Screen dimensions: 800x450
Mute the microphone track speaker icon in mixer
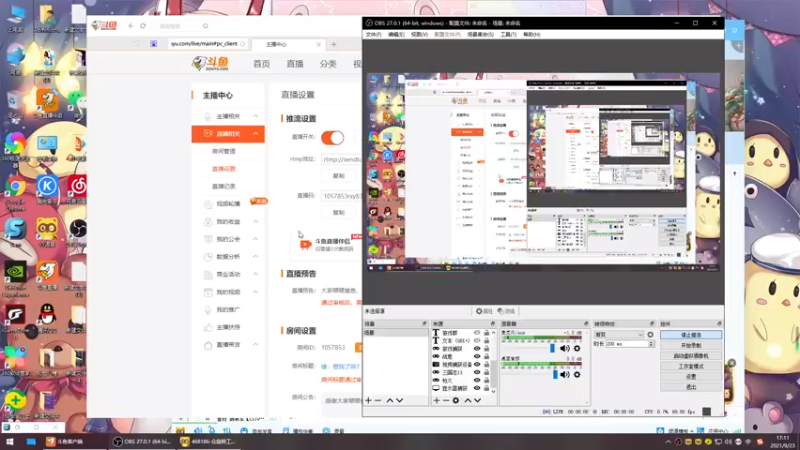coord(565,348)
